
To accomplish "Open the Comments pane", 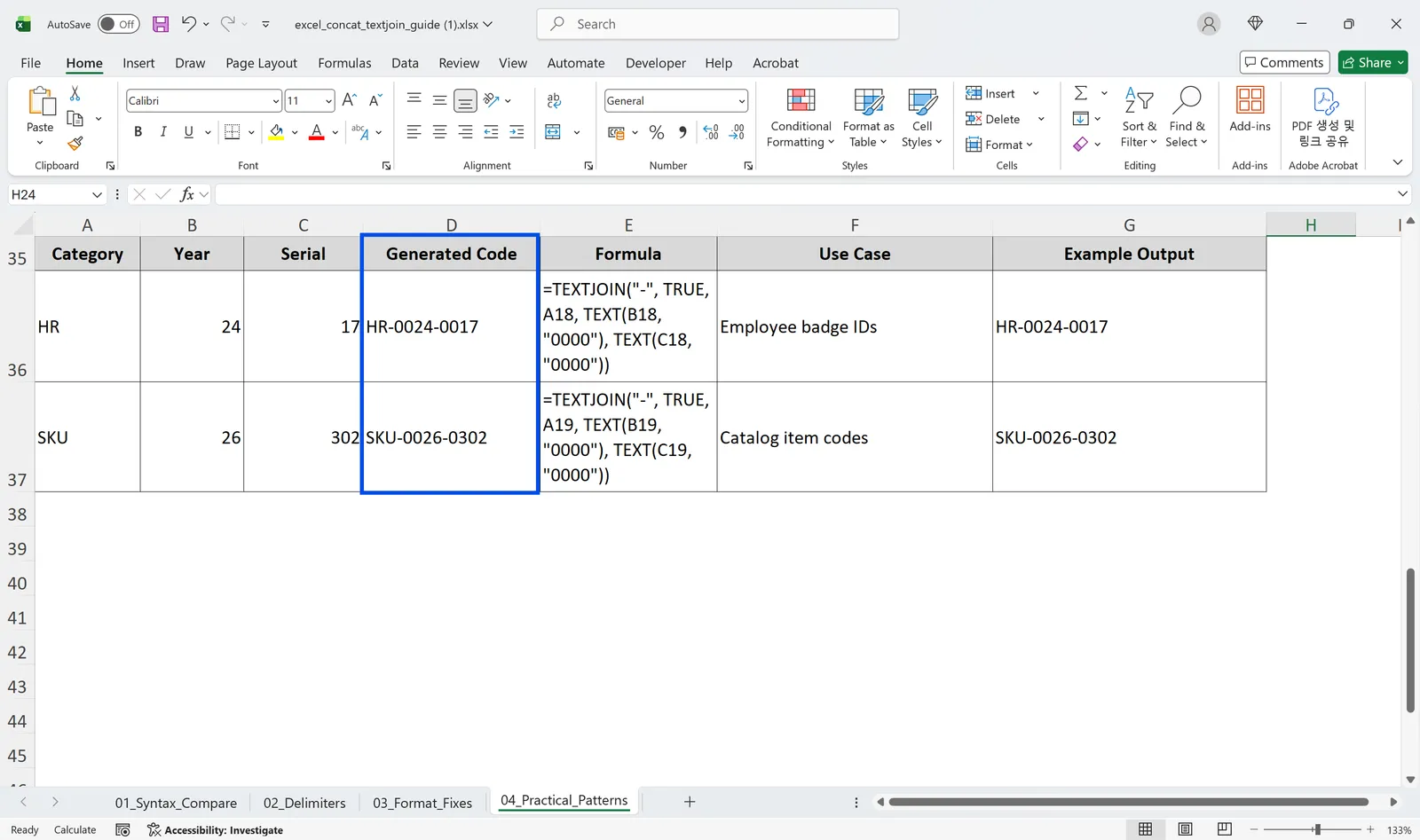I will tap(1284, 62).
